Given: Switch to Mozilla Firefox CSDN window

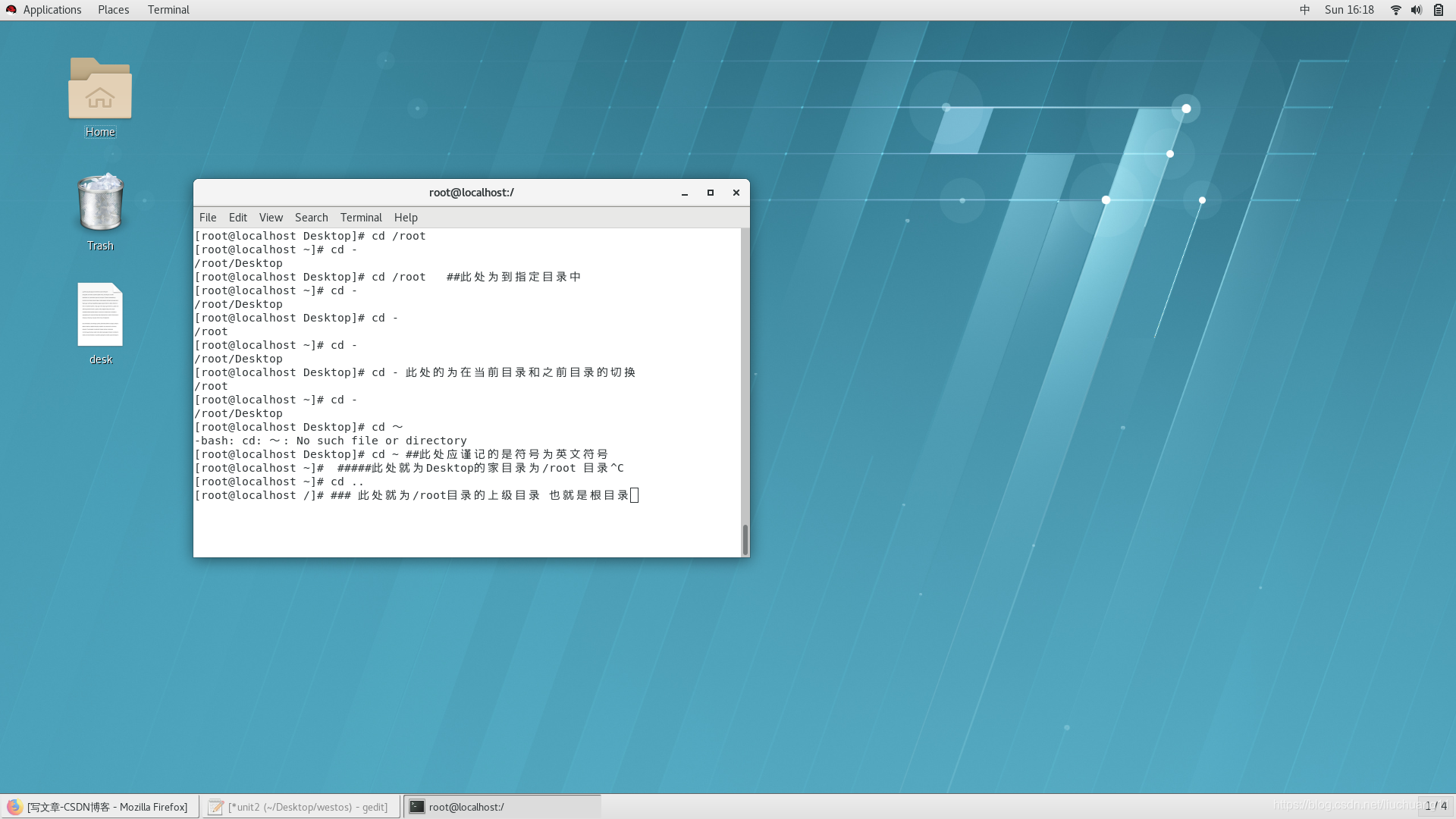Looking at the screenshot, I should coord(100,807).
